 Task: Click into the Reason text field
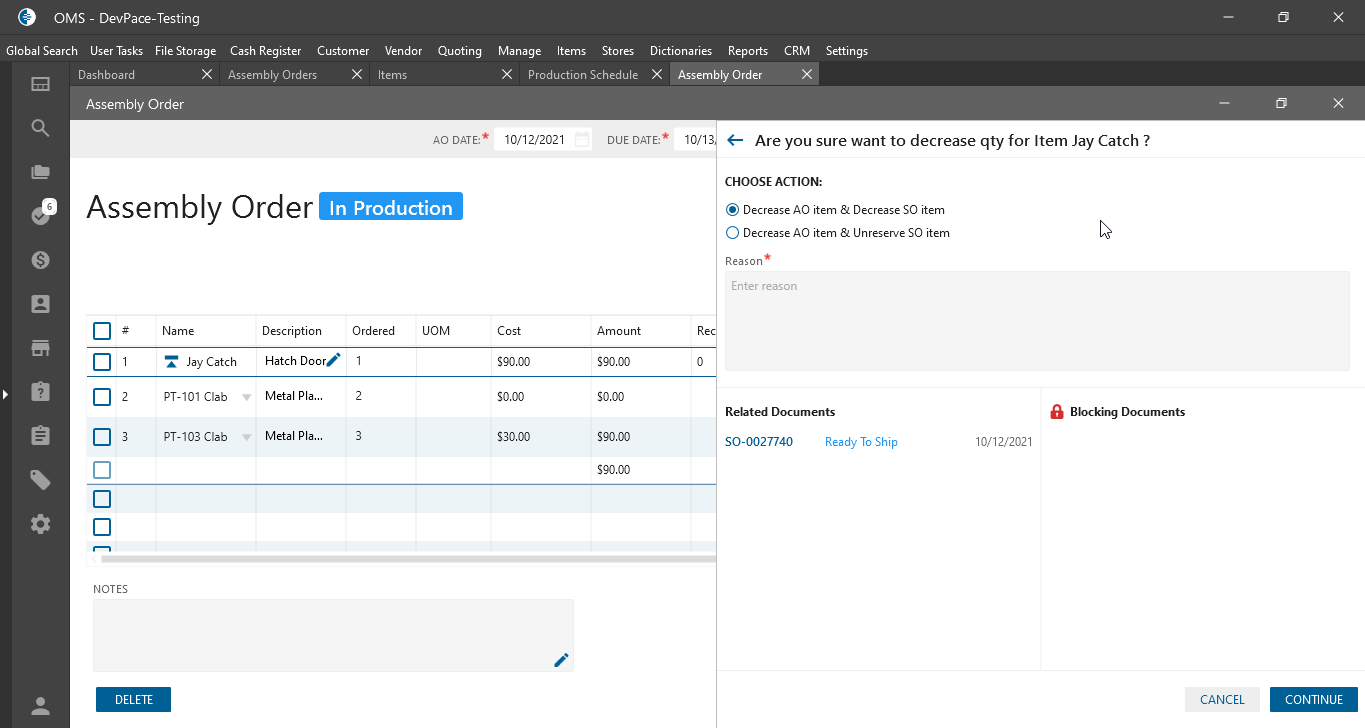coord(1036,320)
